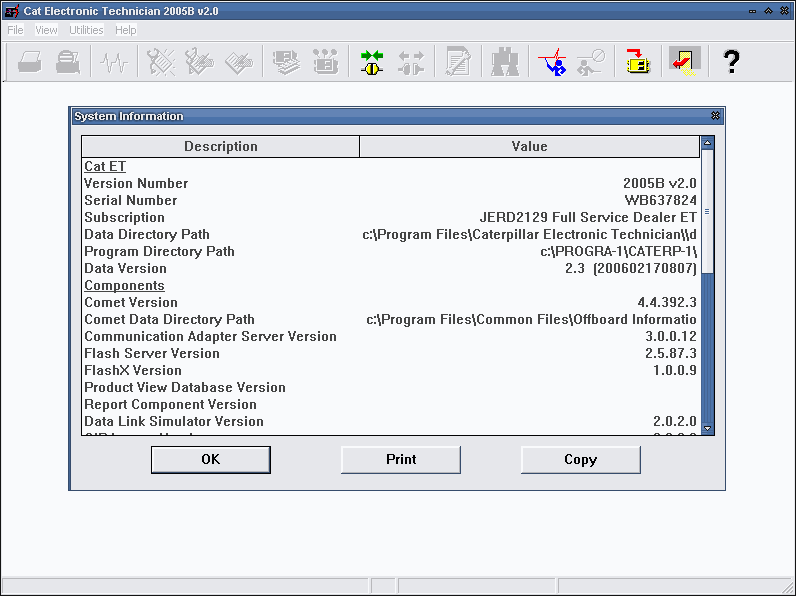The height and width of the screenshot is (596, 796).
Task: Click the scrollbar down arrow in list
Action: (x=708, y=428)
